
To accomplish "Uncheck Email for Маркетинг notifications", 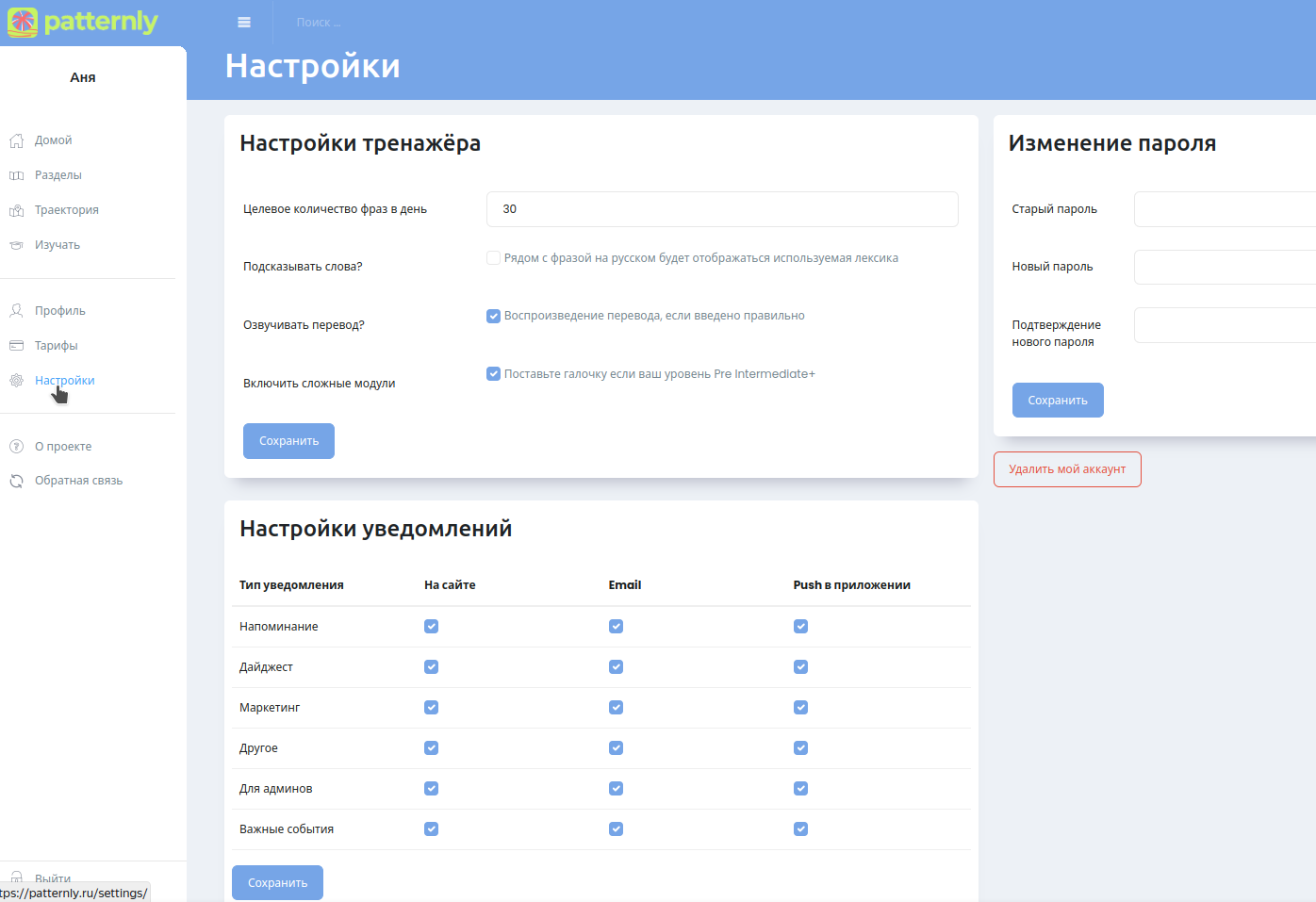I will click(x=616, y=708).
